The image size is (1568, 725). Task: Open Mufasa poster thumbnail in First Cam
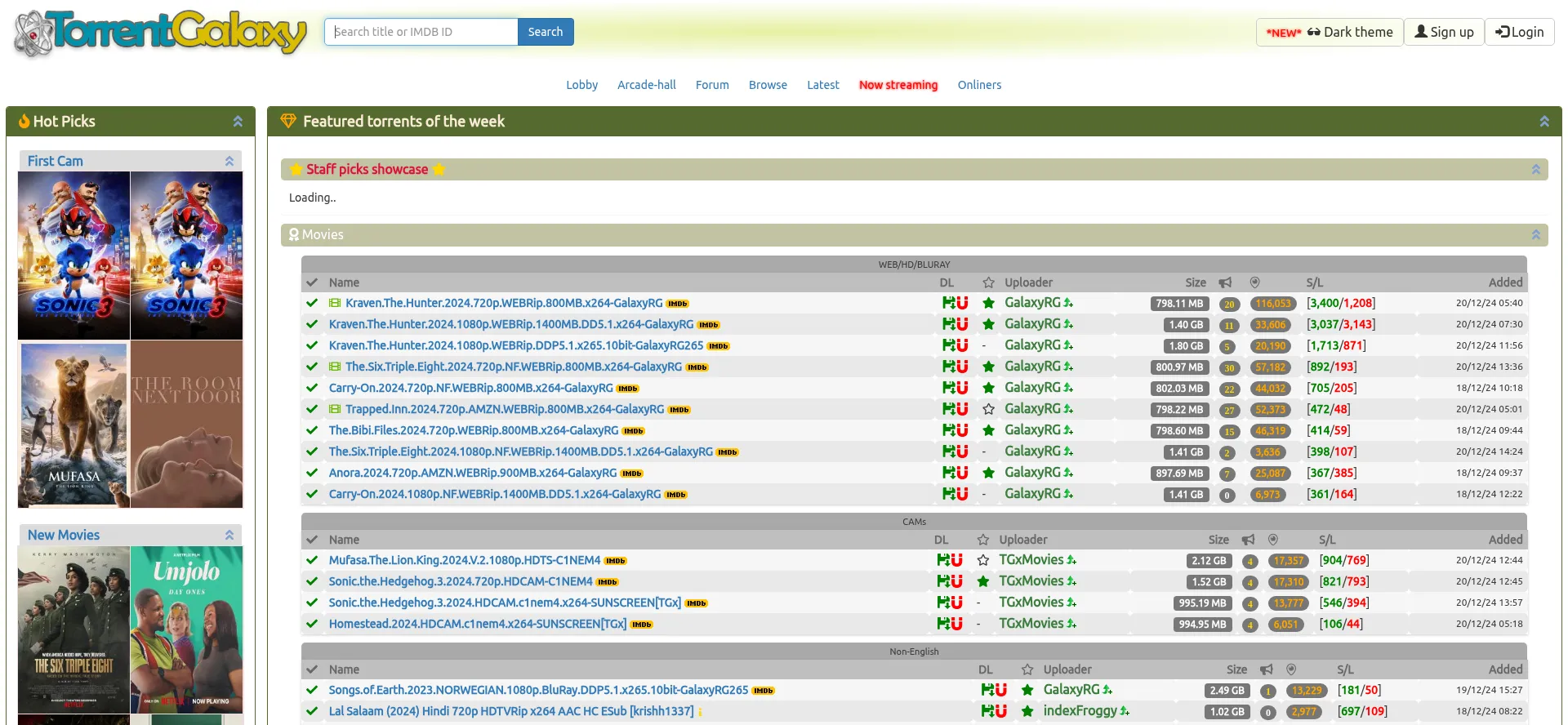[x=73, y=425]
